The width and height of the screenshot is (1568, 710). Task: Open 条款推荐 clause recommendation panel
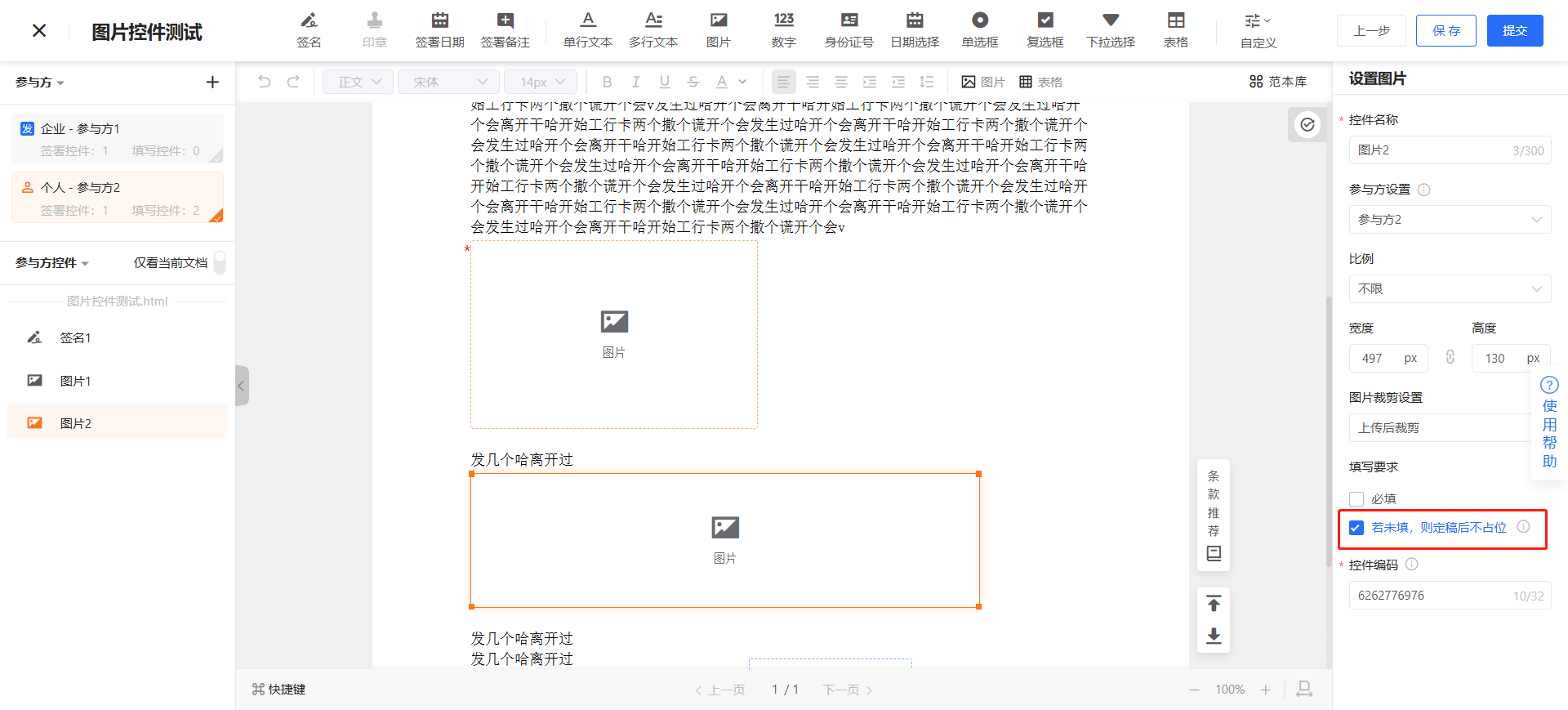point(1214,516)
